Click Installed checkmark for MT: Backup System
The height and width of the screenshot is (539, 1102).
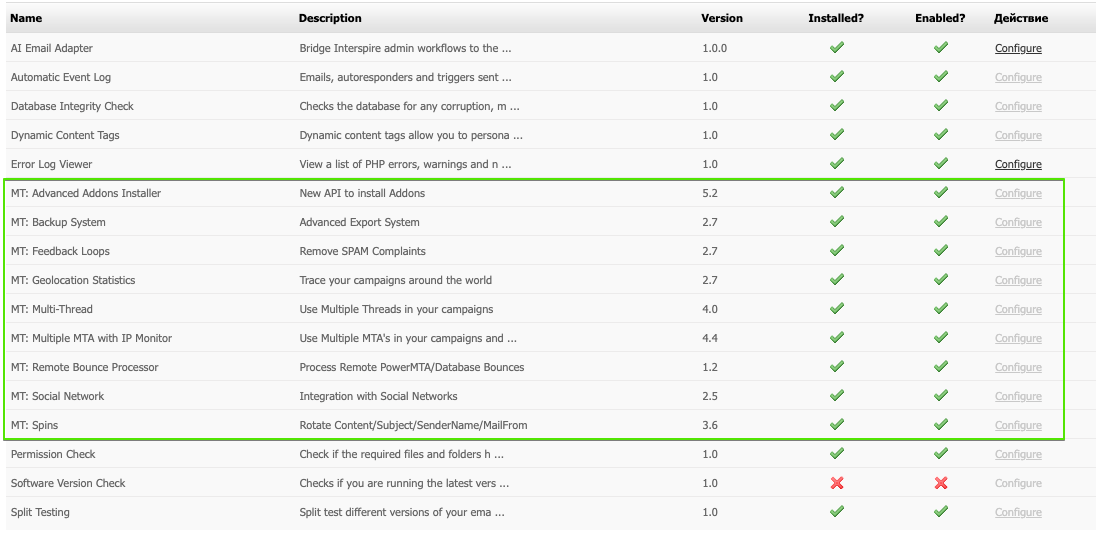[x=837, y=222]
